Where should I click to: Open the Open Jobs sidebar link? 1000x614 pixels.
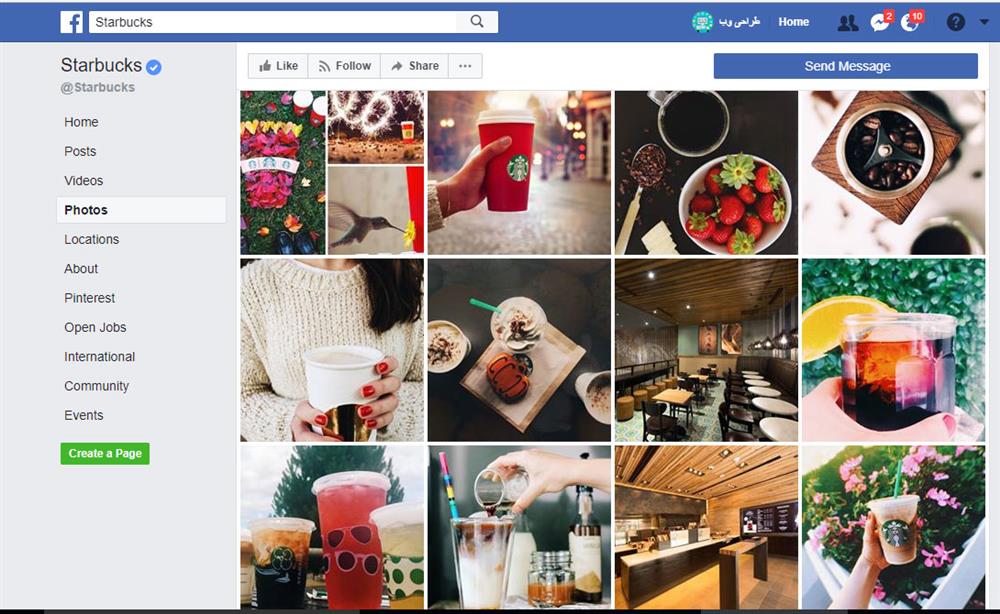(95, 327)
